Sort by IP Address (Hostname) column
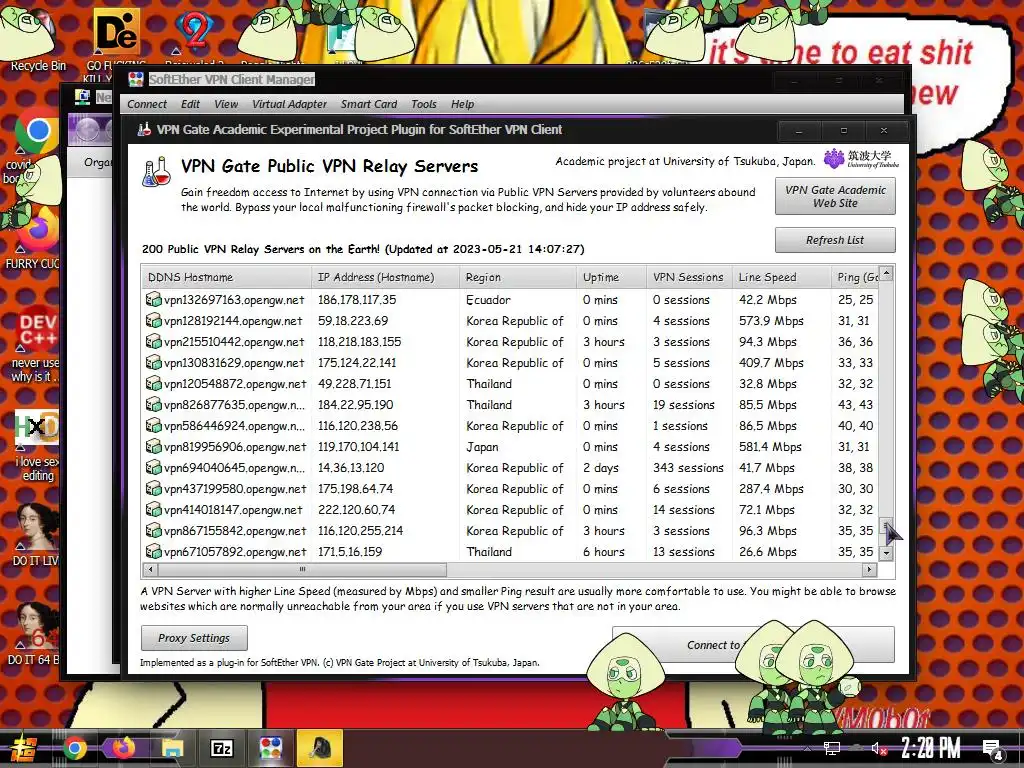Screen dimensions: 1024x768 (x=385, y=277)
